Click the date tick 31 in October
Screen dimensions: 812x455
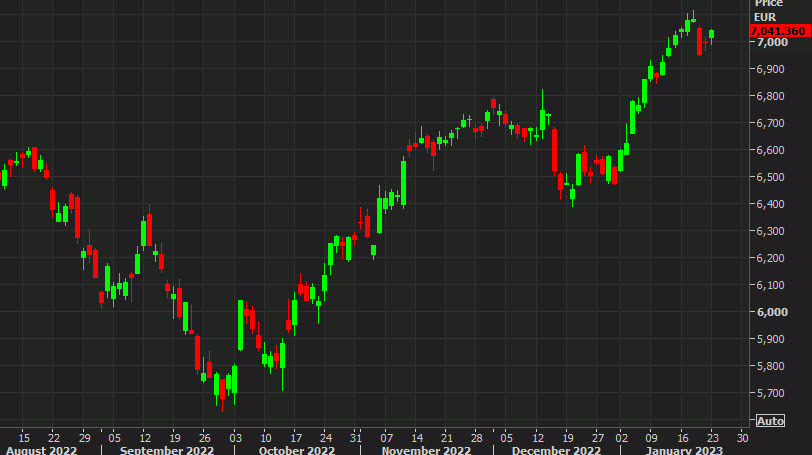click(355, 438)
